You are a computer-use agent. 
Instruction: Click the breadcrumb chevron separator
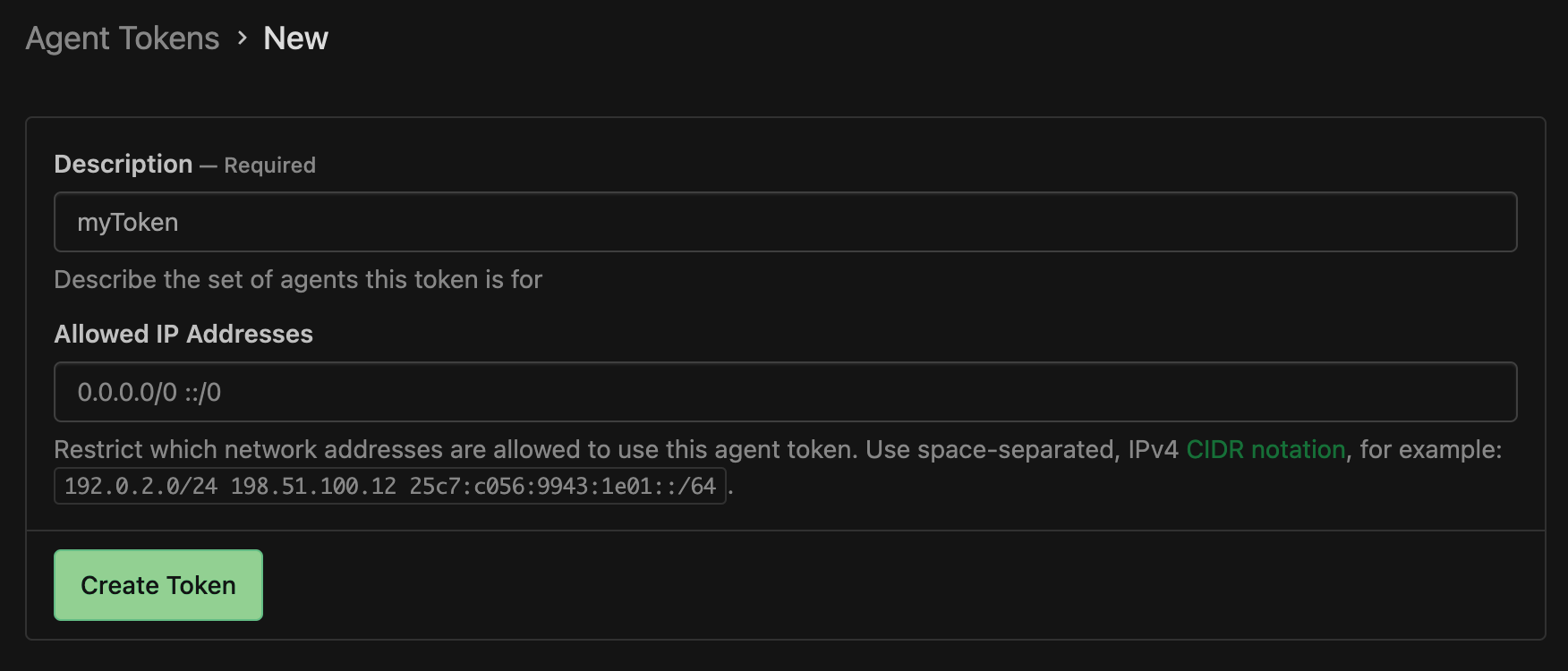pos(240,38)
